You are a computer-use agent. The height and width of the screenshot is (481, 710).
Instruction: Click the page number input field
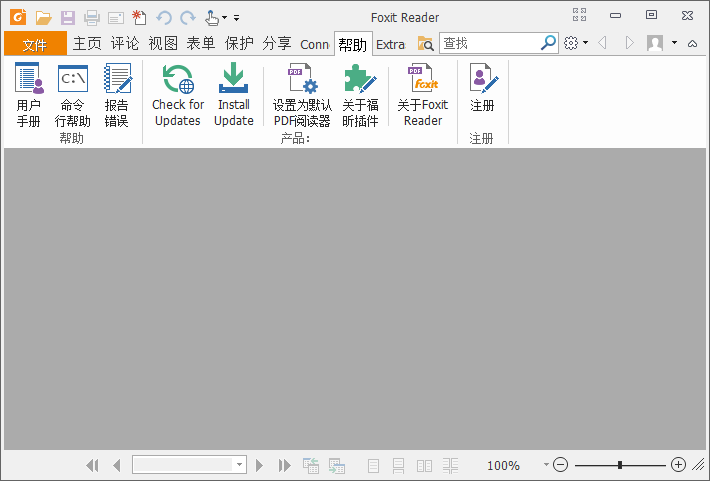point(183,465)
